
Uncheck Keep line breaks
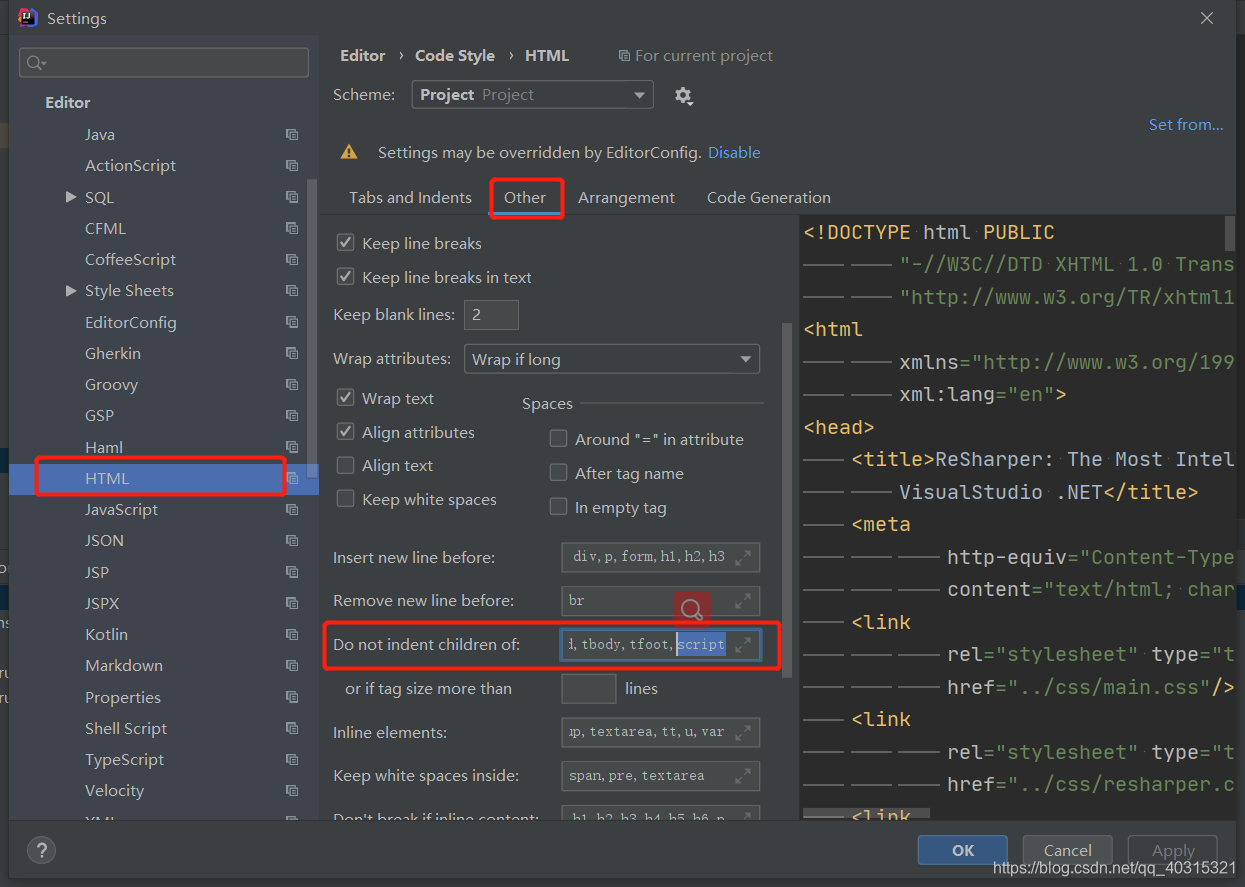(345, 243)
